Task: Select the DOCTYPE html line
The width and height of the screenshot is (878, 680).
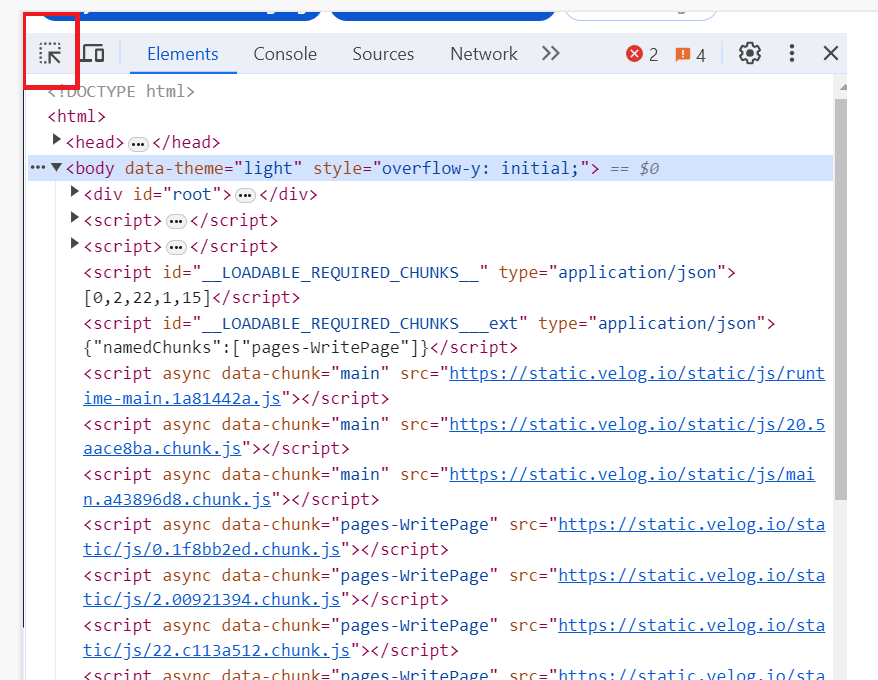Action: [121, 91]
